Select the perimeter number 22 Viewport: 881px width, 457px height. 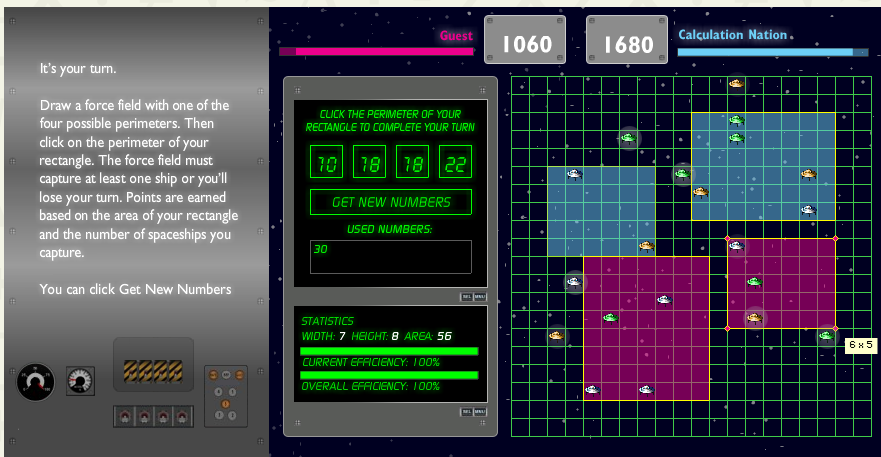[x=455, y=162]
